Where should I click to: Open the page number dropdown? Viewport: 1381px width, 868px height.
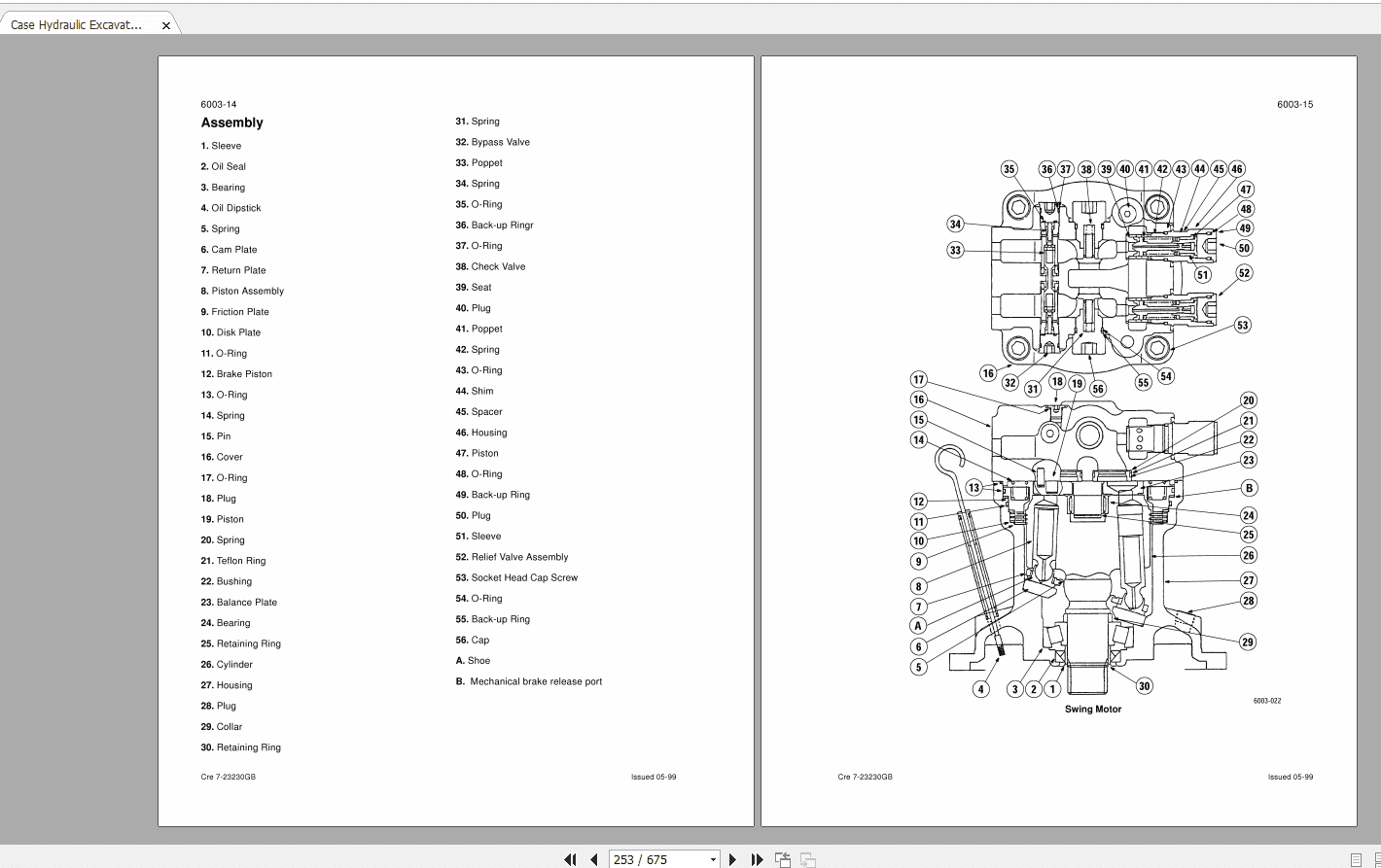coord(713,859)
